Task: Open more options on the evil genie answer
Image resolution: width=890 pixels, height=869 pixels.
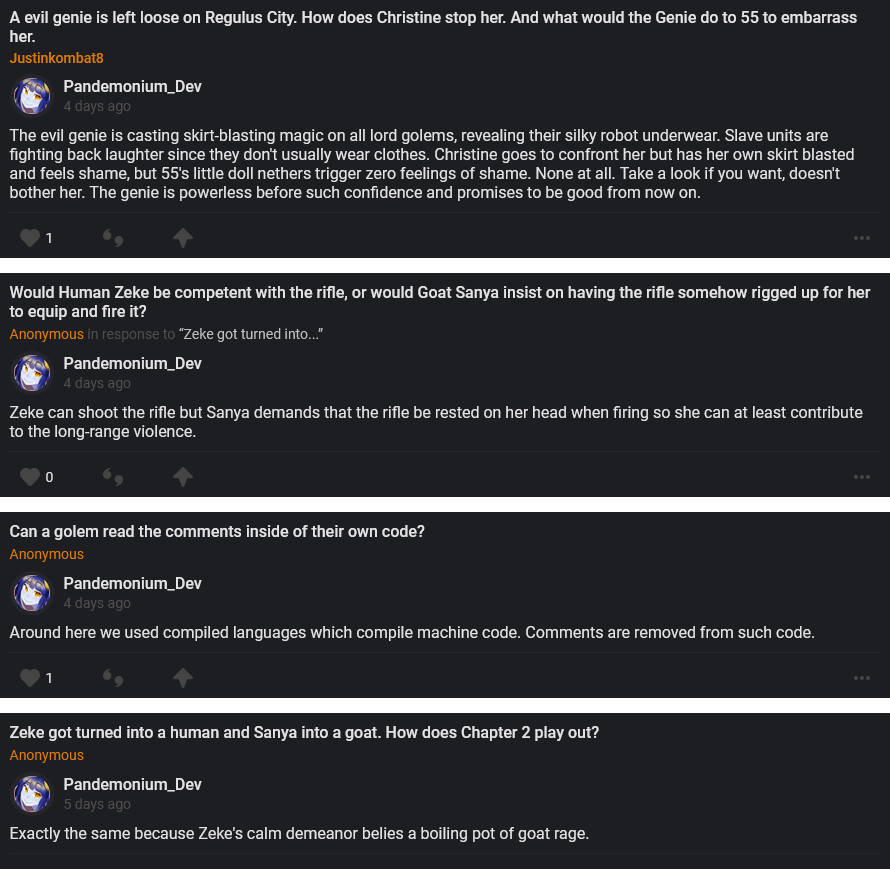Action: (x=861, y=238)
